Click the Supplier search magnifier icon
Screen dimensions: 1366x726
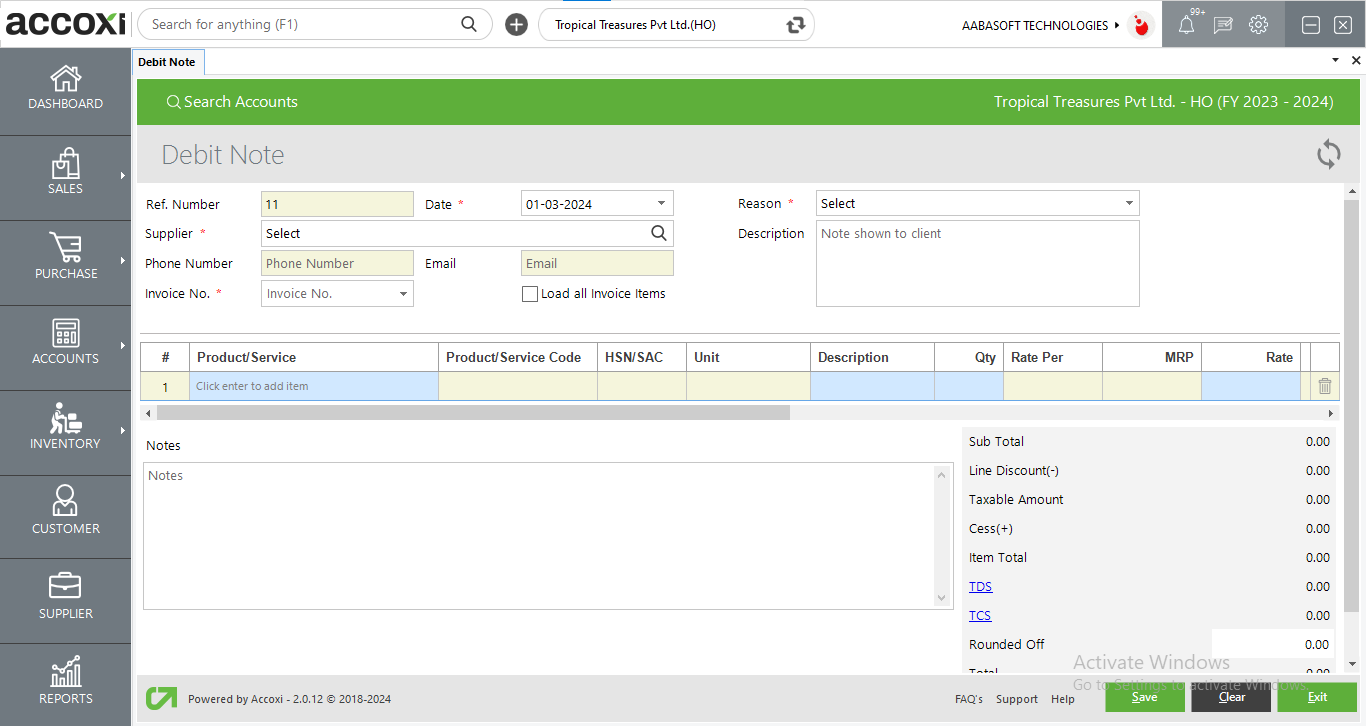coord(659,233)
